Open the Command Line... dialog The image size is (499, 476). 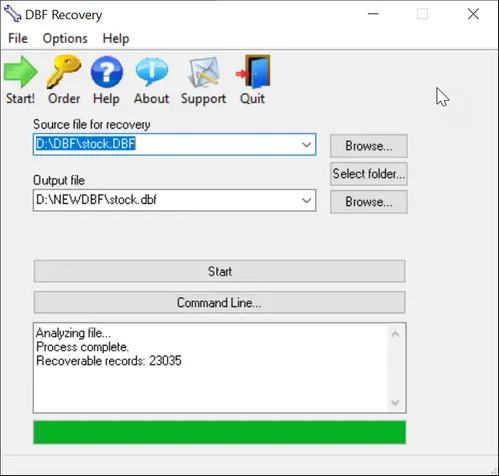click(220, 303)
